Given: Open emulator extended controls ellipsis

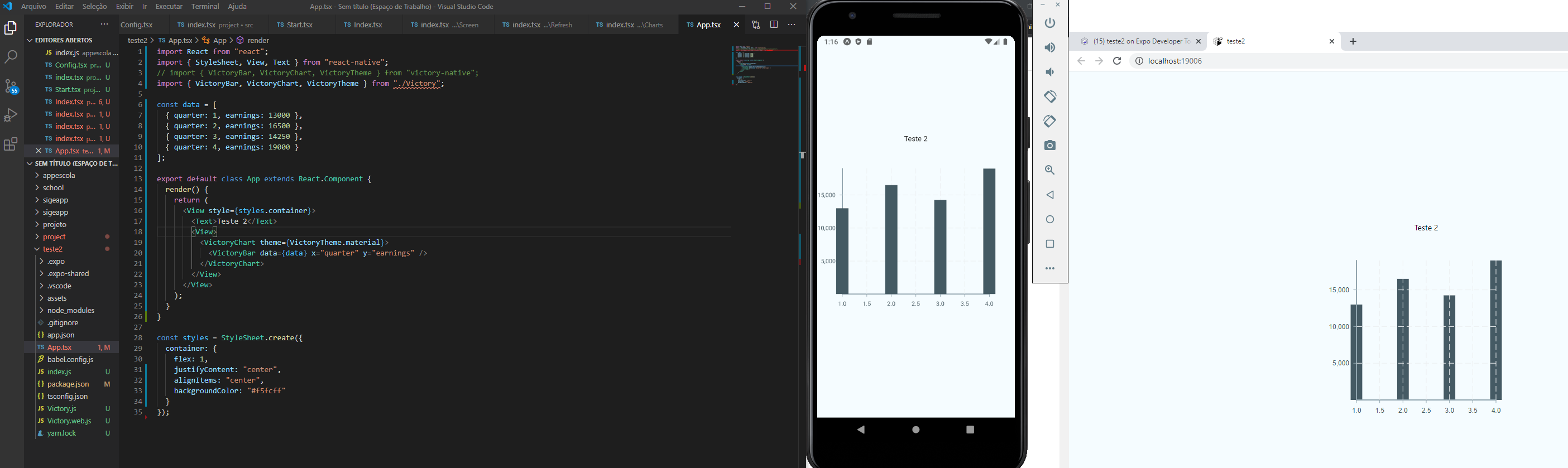Looking at the screenshot, I should [x=1050, y=268].
